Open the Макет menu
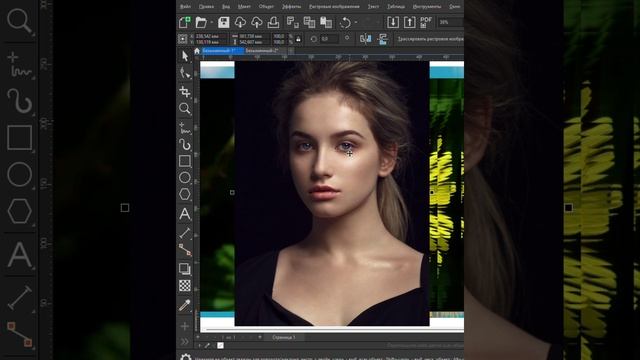Screen dimensions: 640x360 244,7
